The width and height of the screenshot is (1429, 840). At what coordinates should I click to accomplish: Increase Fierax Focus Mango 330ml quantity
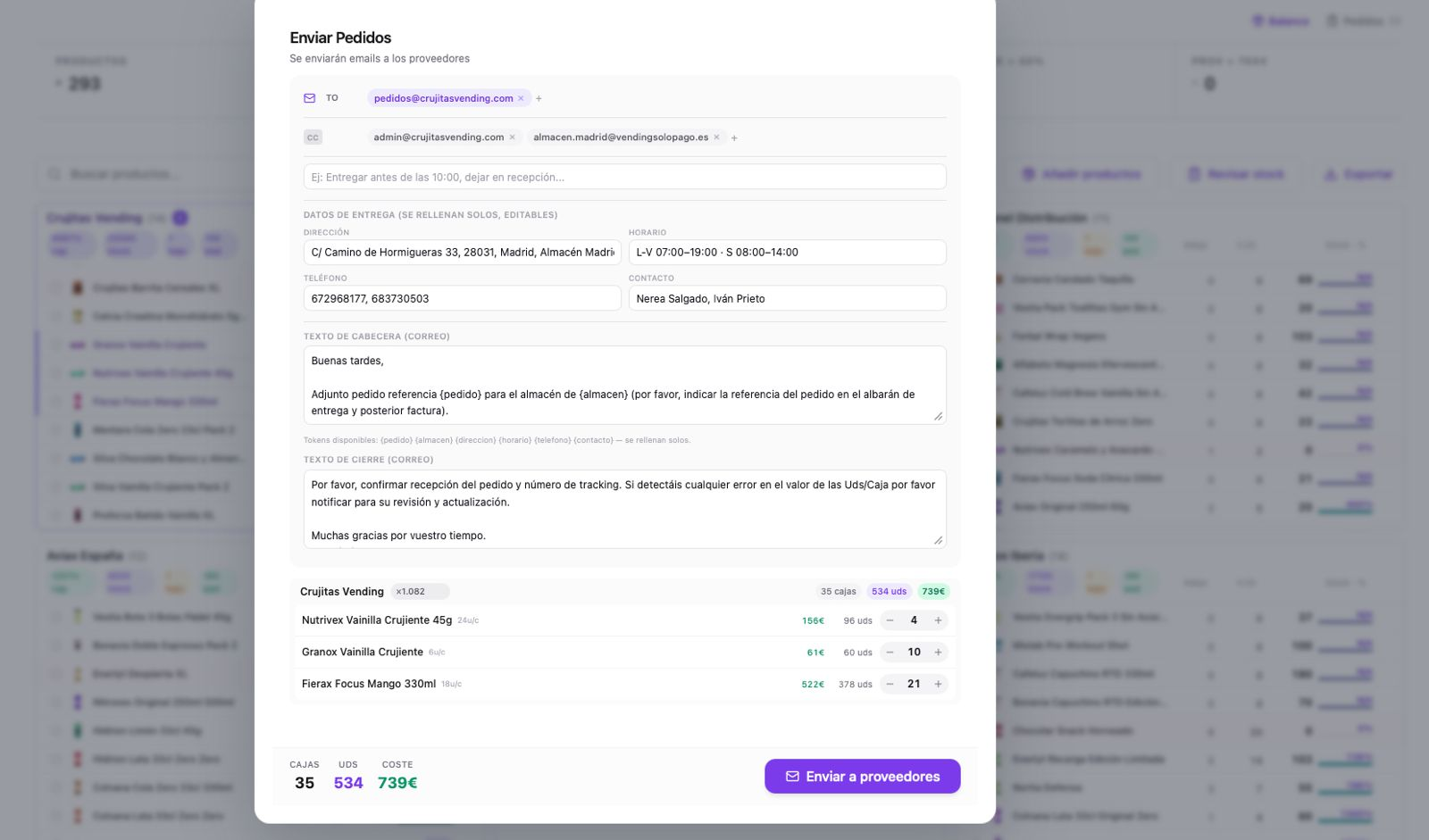click(x=938, y=685)
